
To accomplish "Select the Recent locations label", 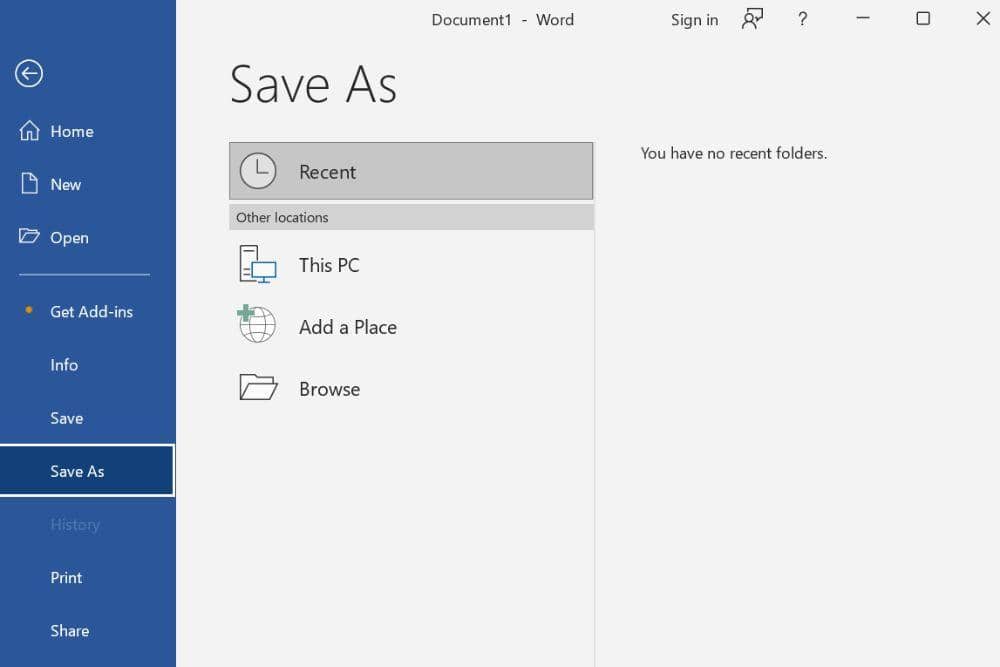I will coord(327,172).
